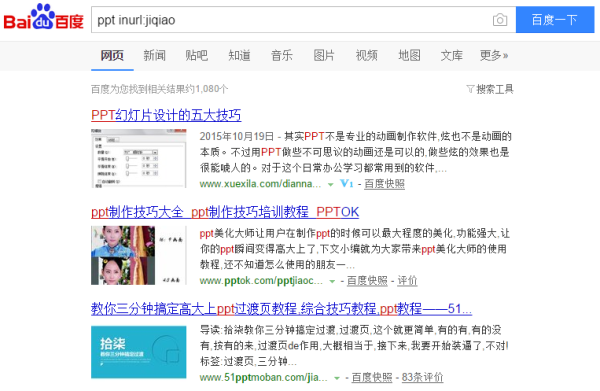The height and width of the screenshot is (391, 600).
Task: Click the V1 verification badge icon
Action: [x=347, y=184]
